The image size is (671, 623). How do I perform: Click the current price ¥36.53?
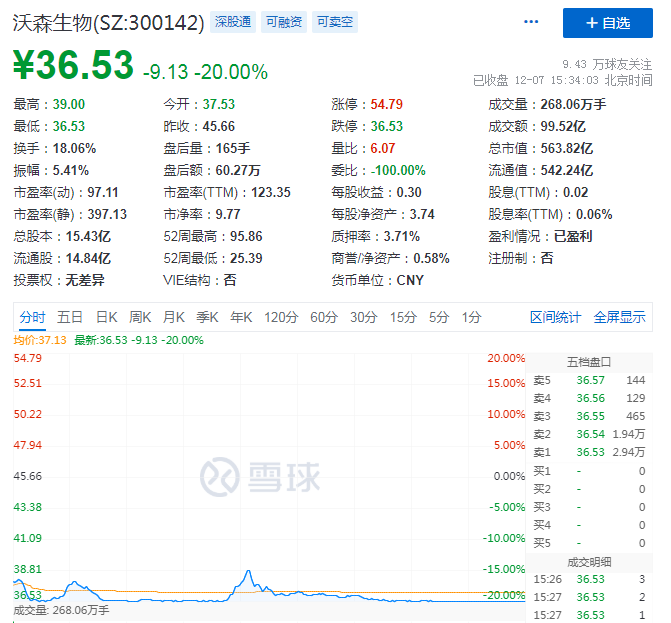73,65
